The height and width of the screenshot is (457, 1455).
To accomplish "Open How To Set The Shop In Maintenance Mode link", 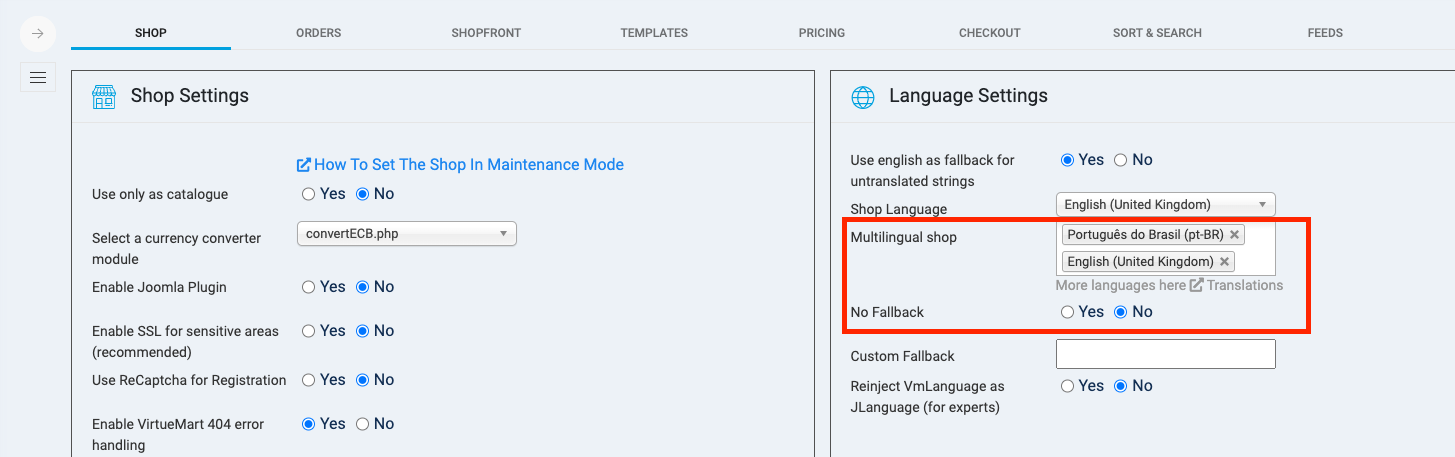I will coord(468,165).
